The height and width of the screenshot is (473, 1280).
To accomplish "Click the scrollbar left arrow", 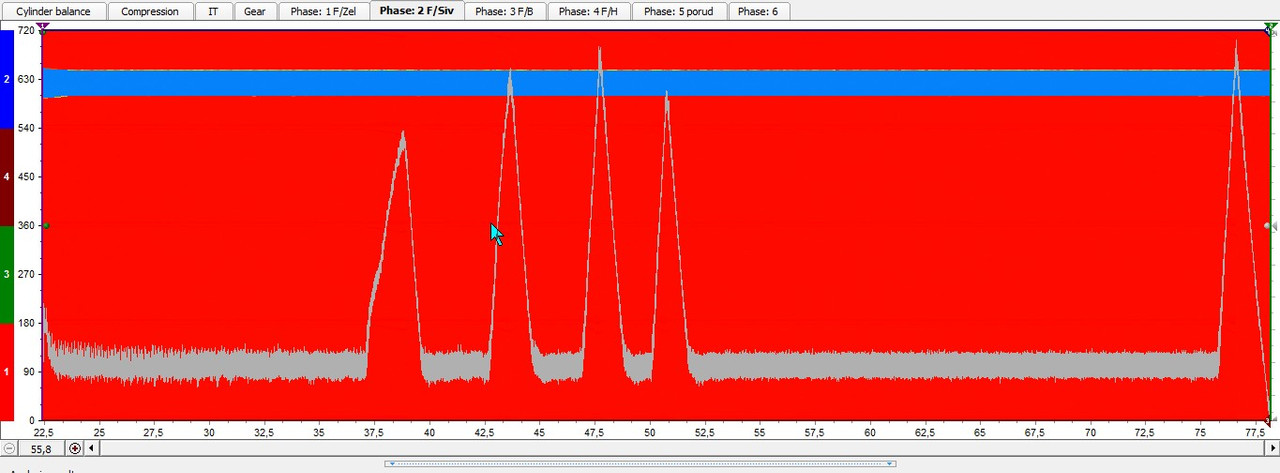I will (93, 448).
